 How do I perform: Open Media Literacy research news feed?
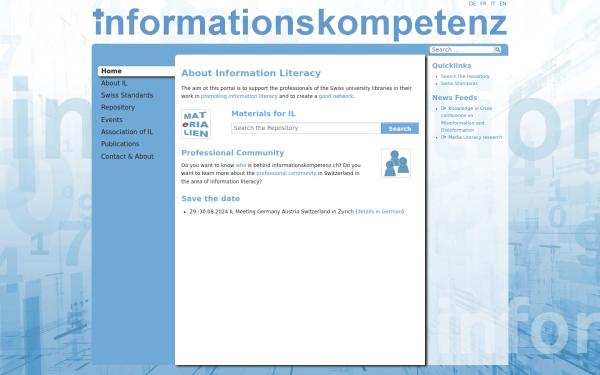click(471, 137)
